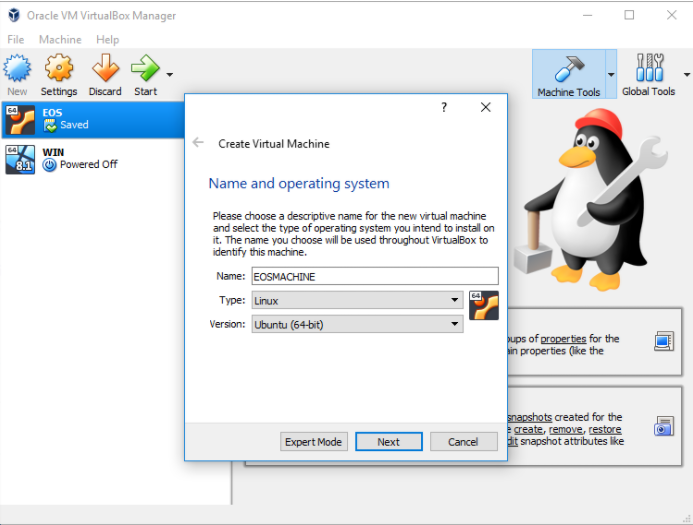The width and height of the screenshot is (693, 525).
Task: Click the green Start arrow icon
Action: 145,68
